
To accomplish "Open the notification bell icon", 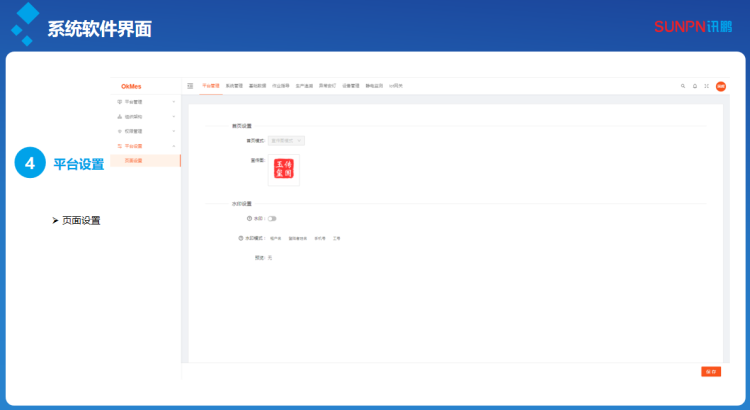I will [x=695, y=86].
